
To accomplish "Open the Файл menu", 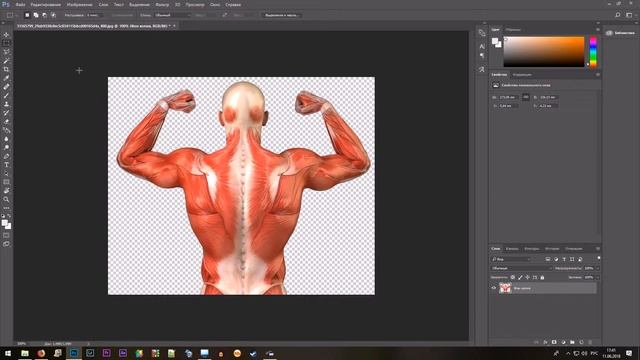I will (x=20, y=4).
